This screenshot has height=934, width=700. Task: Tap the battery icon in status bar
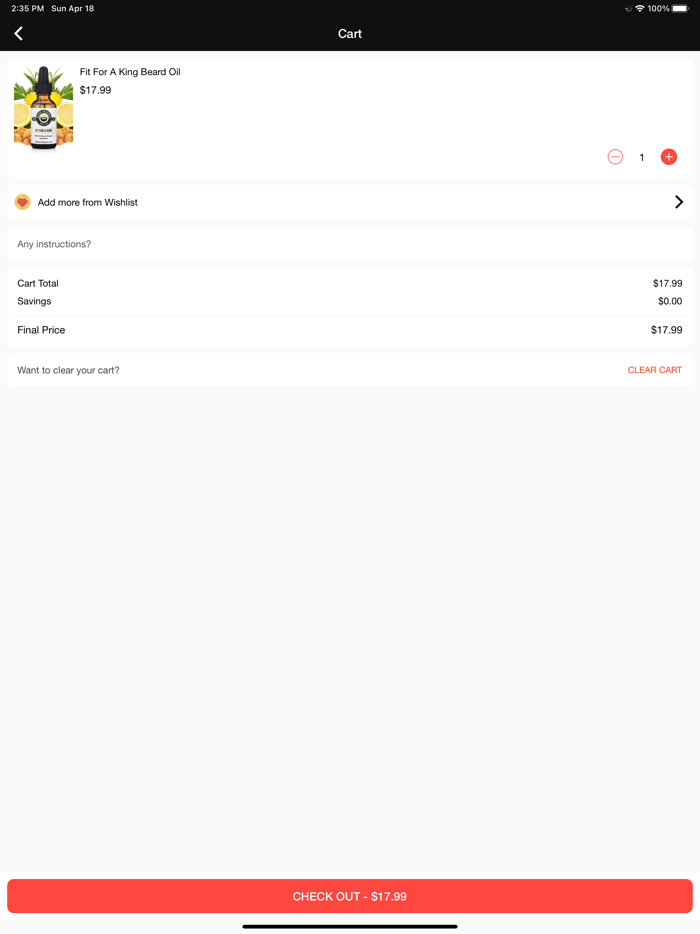point(680,8)
